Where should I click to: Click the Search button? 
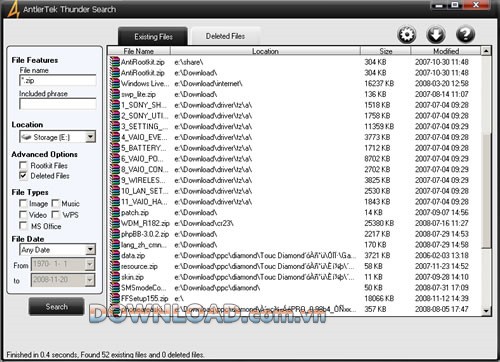pos(56,307)
